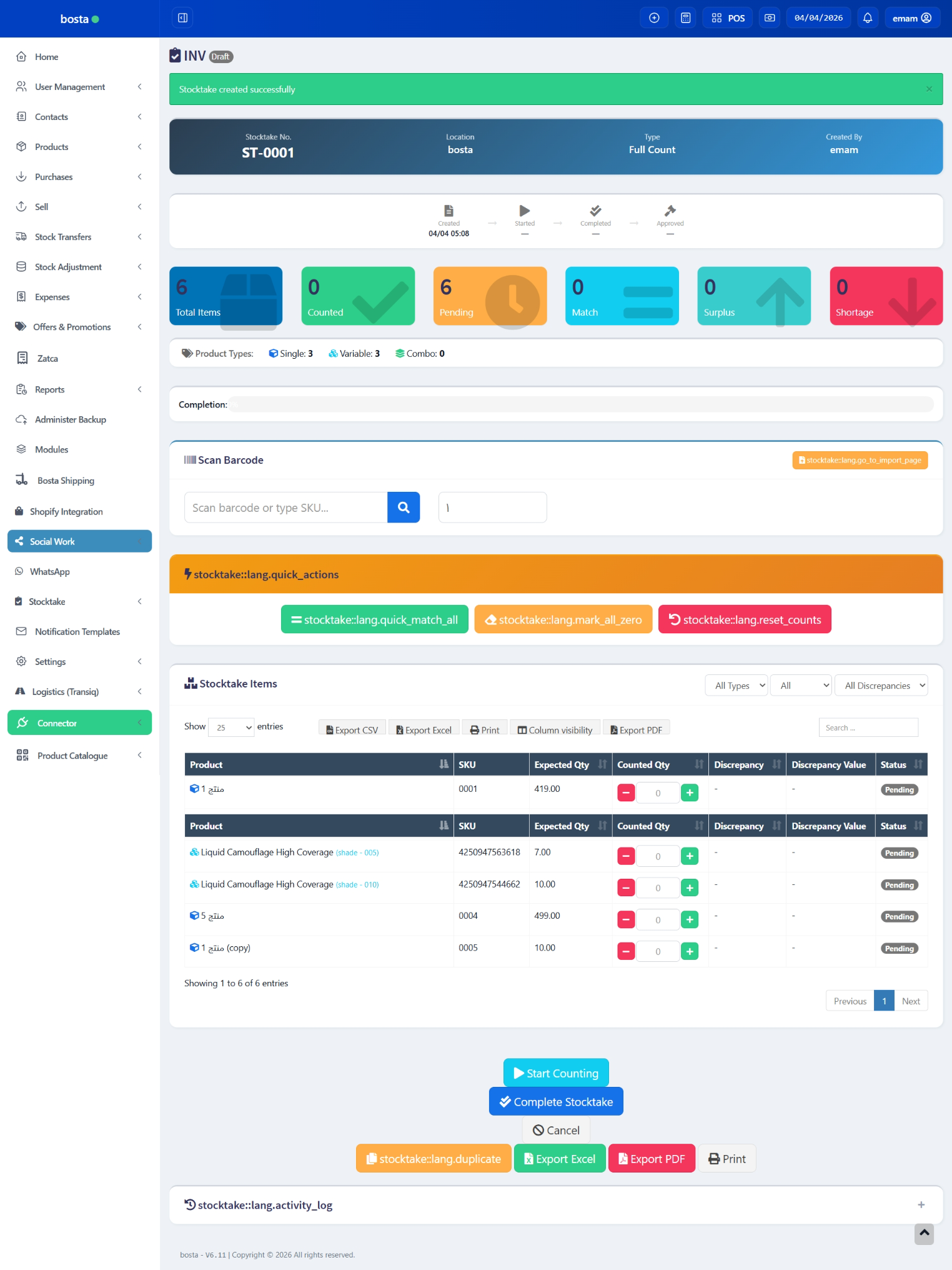The width and height of the screenshot is (952, 1270).
Task: Open the calculator icon in top bar
Action: pos(685,18)
